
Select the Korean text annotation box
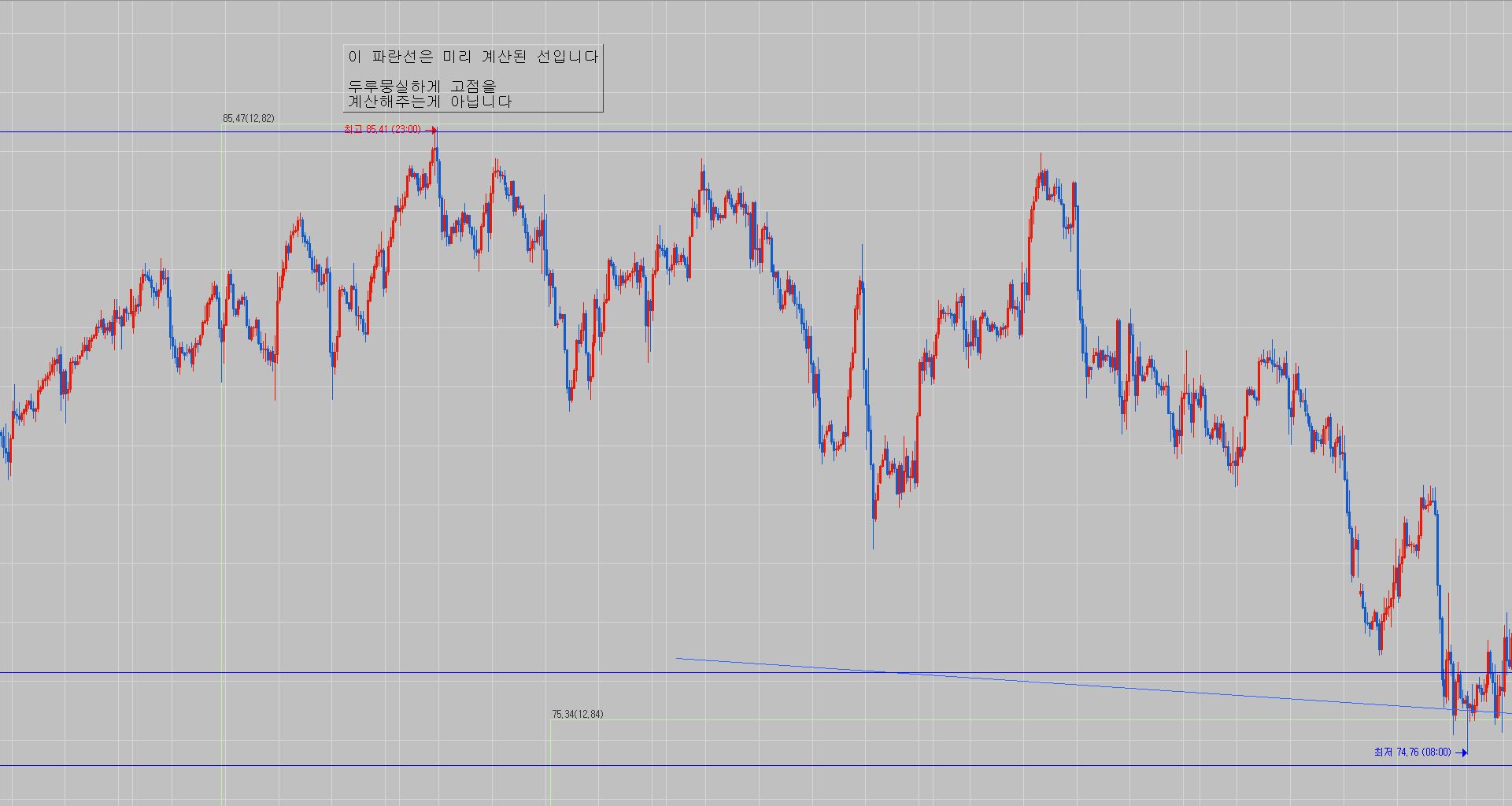474,79
